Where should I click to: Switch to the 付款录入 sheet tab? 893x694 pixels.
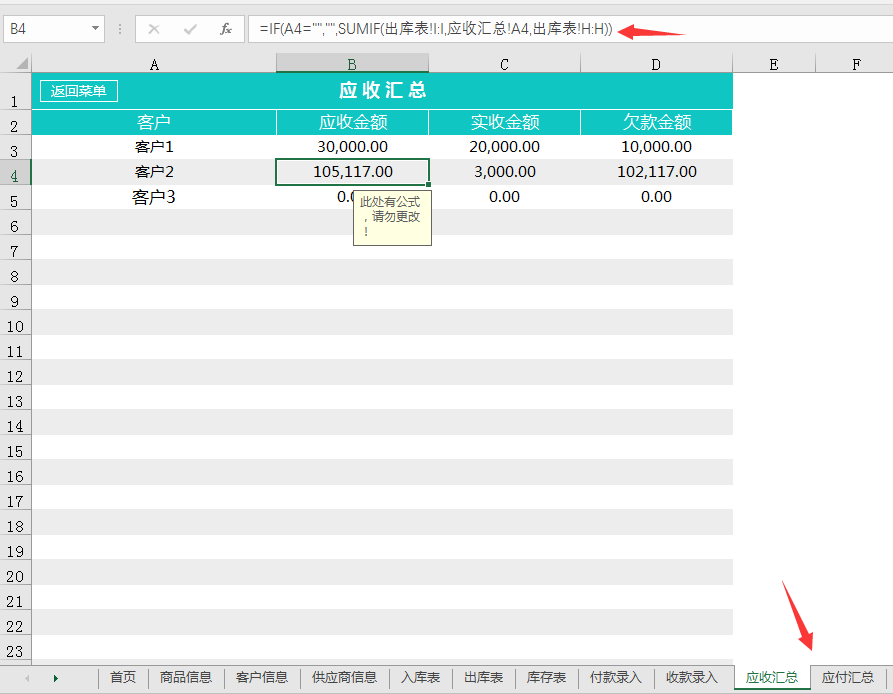pos(616,677)
